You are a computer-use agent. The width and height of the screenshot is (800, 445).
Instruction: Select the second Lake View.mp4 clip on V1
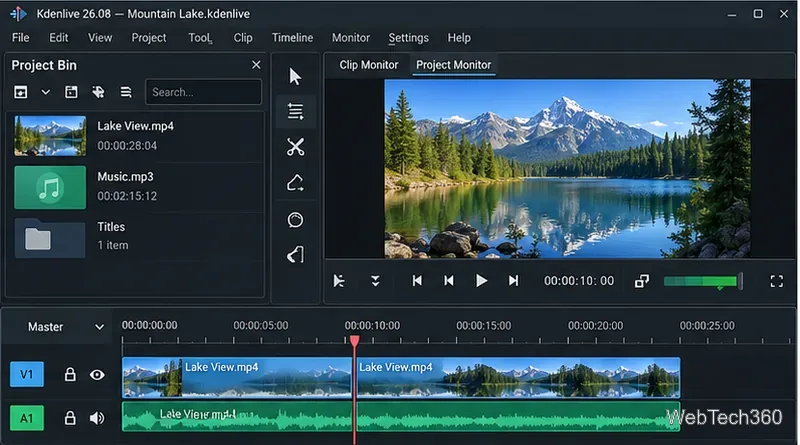pos(518,378)
